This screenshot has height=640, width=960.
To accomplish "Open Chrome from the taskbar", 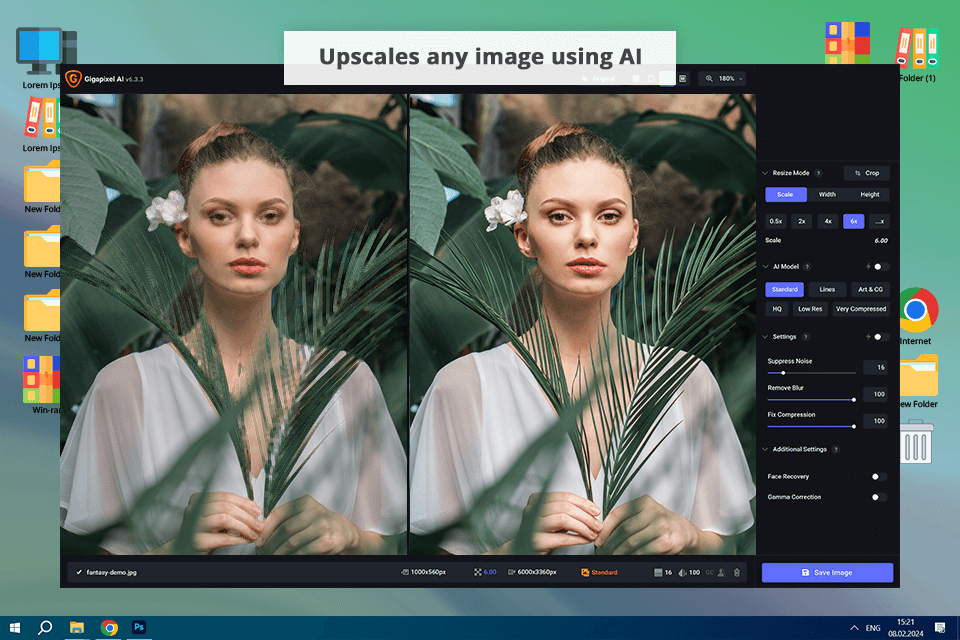I will pos(109,628).
